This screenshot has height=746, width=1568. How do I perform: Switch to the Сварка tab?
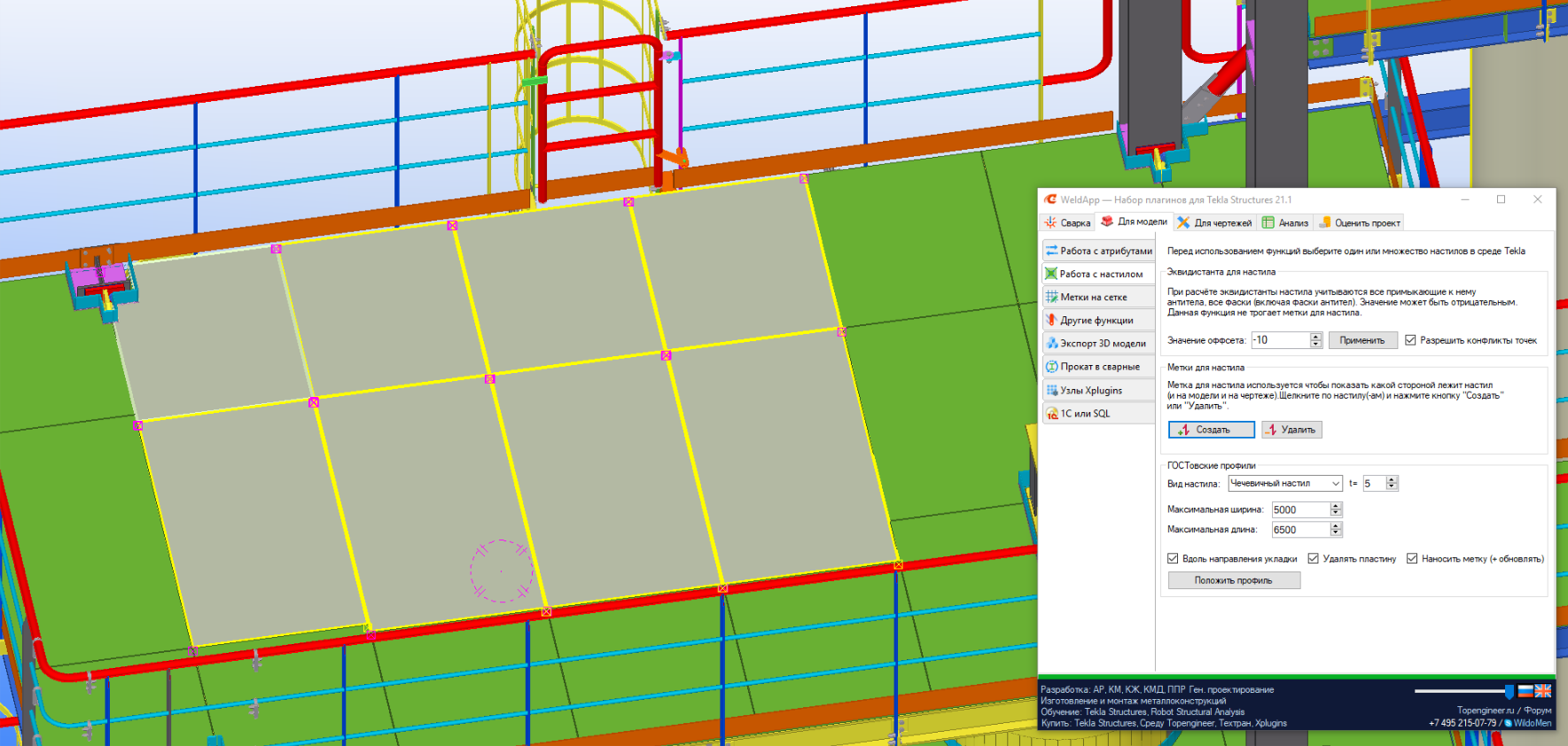(1067, 222)
